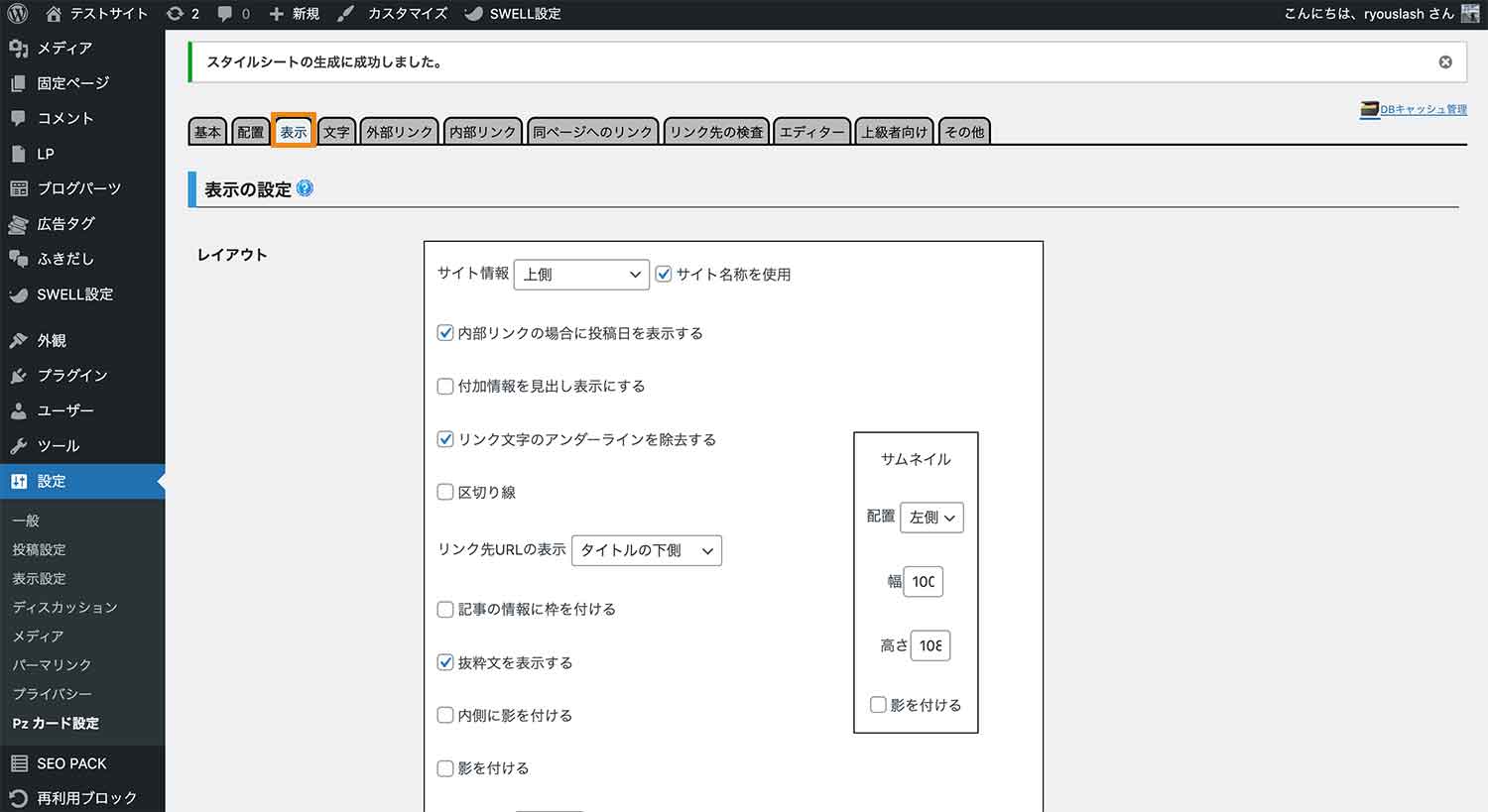
Task: Click the thumbnail 幅 input field
Action: [924, 582]
